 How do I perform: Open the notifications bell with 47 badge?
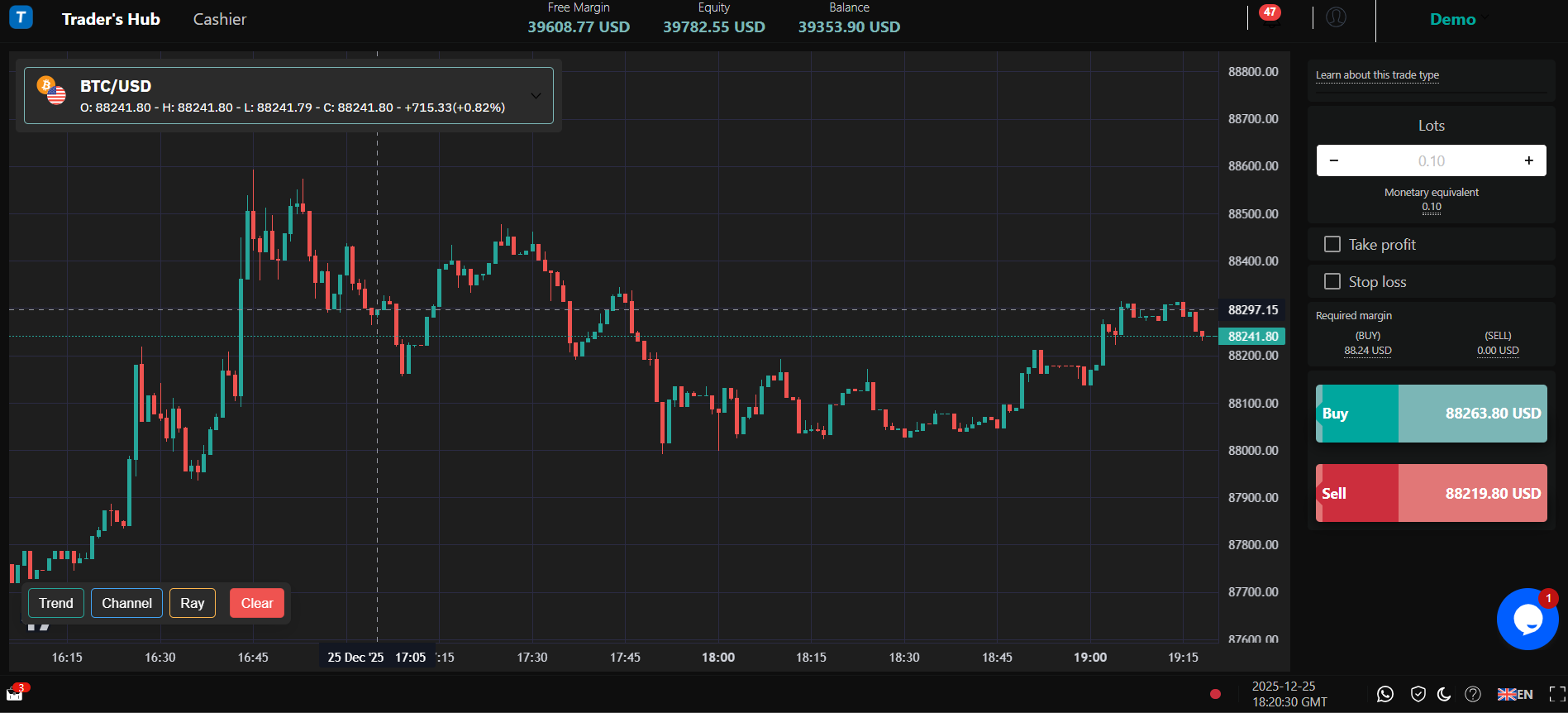tap(1270, 18)
